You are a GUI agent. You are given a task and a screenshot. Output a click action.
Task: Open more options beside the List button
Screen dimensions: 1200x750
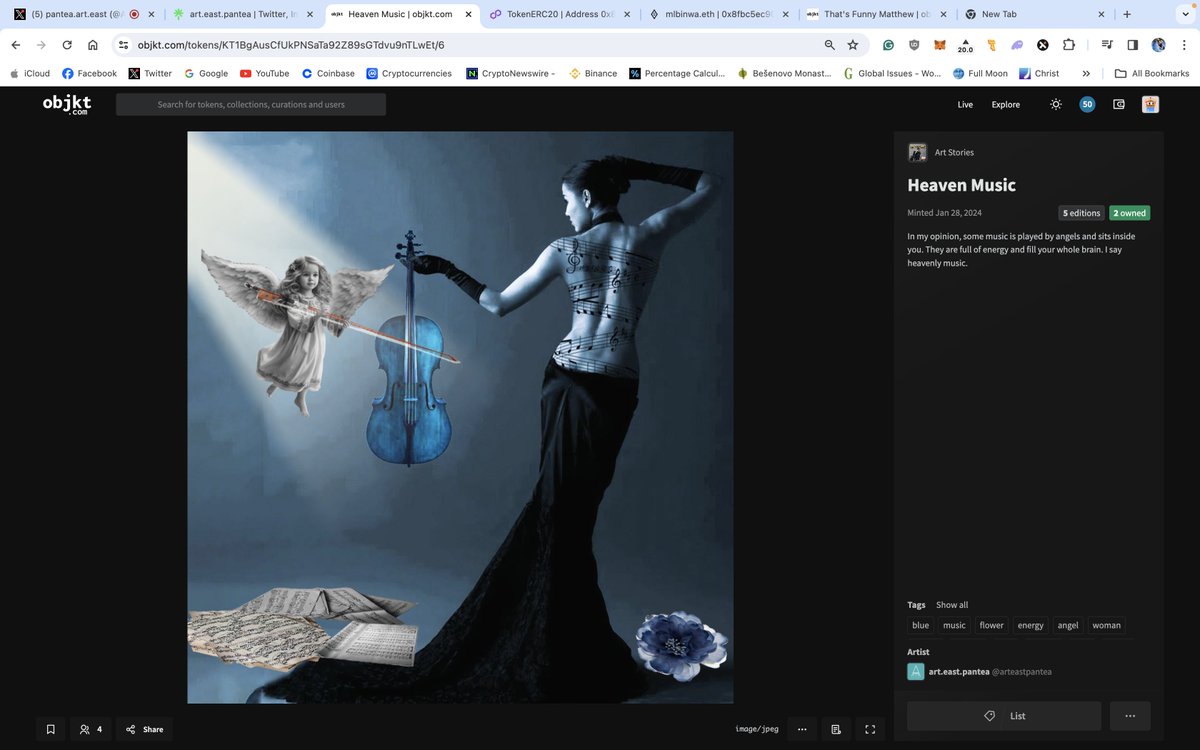1130,716
